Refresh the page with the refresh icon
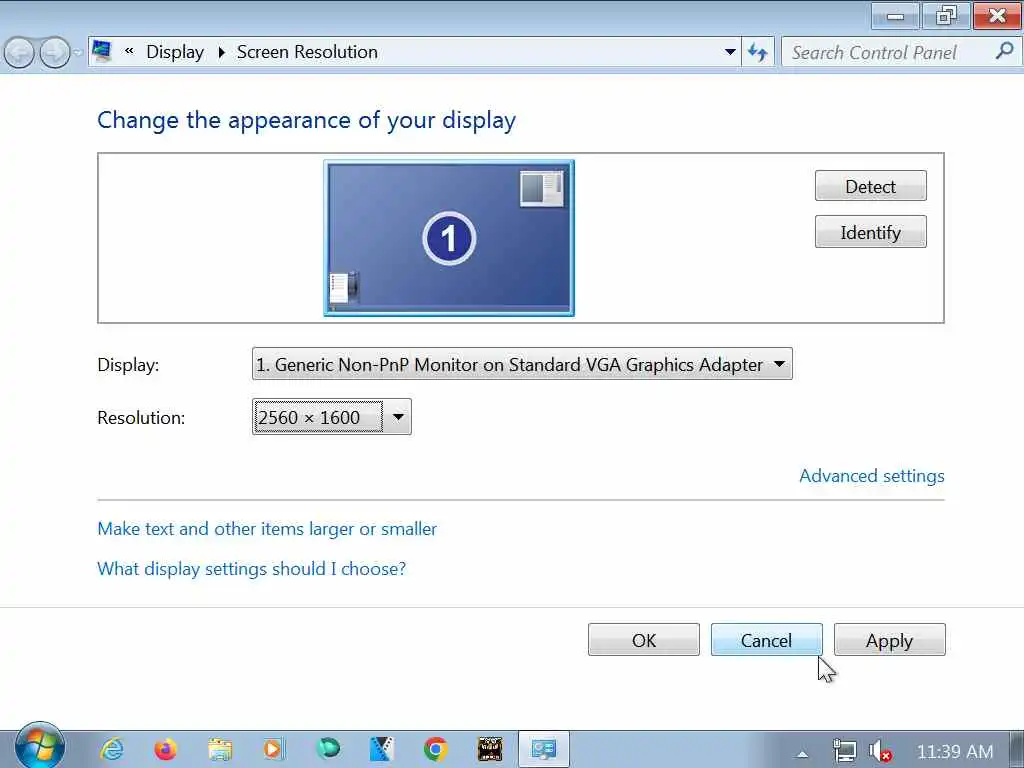Screen dimensions: 1024x768 pos(758,52)
